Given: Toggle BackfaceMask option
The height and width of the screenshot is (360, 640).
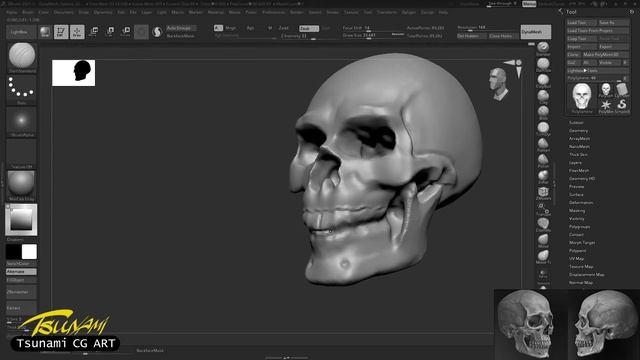Looking at the screenshot, I should click(181, 36).
